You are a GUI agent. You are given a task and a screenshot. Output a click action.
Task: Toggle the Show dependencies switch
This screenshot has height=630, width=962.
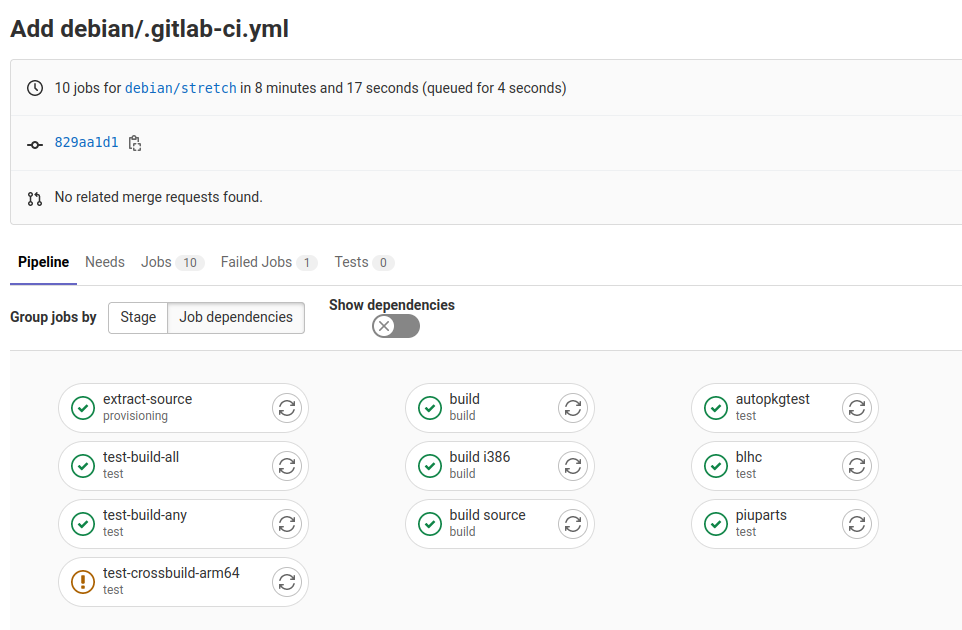(396, 326)
